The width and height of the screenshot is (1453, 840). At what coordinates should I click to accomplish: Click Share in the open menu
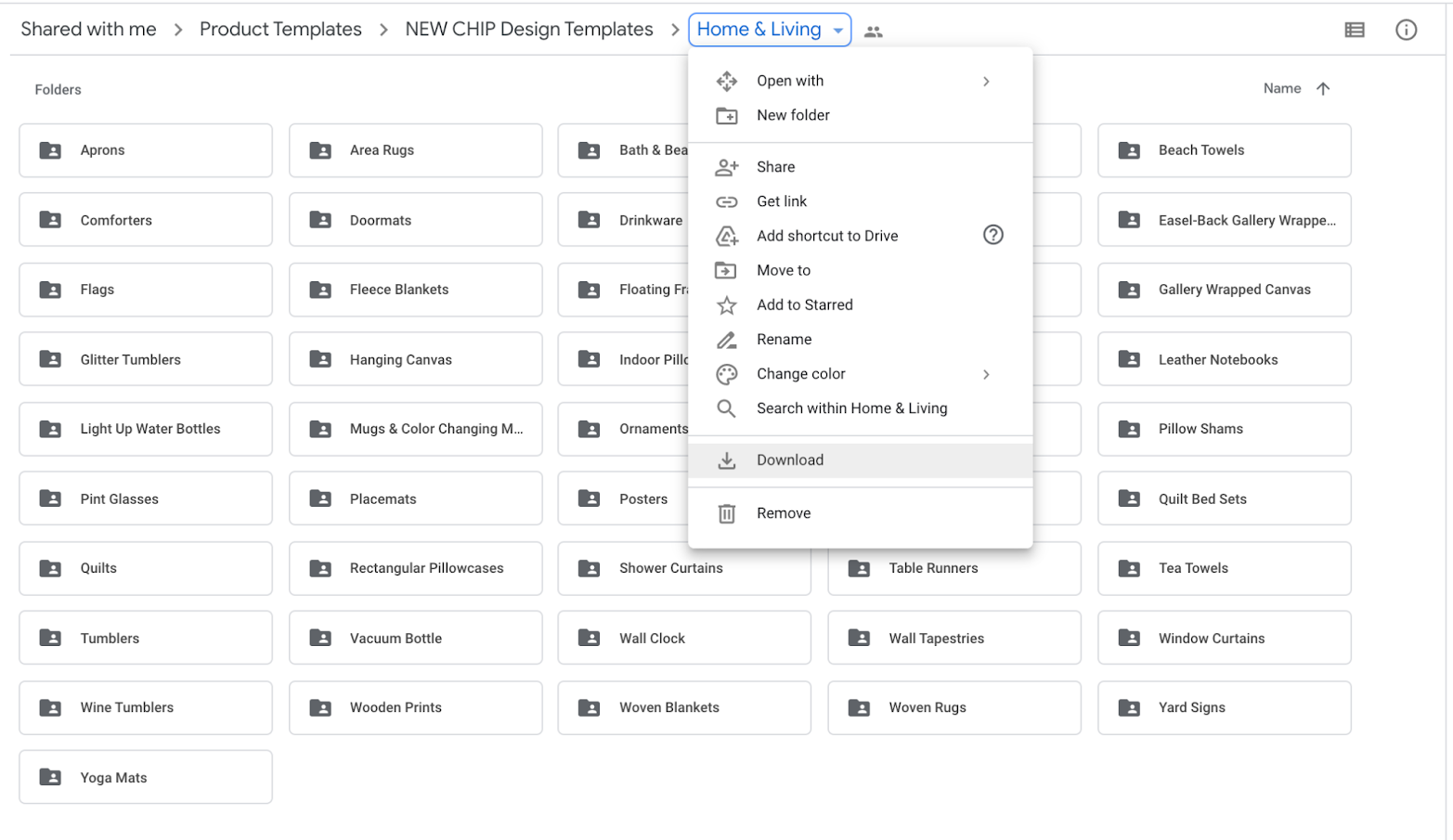click(x=775, y=166)
